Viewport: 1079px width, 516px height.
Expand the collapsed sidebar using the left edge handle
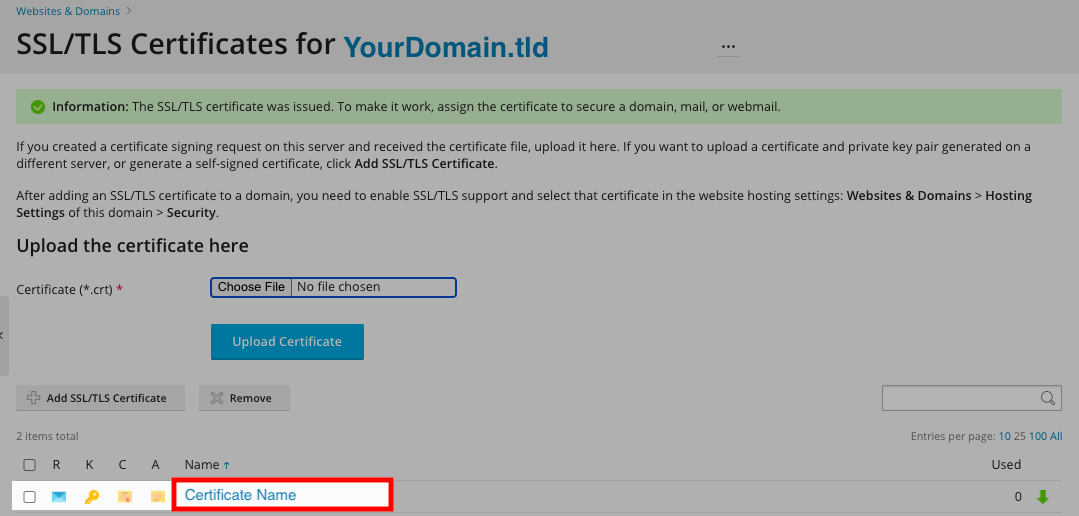click(x=4, y=336)
